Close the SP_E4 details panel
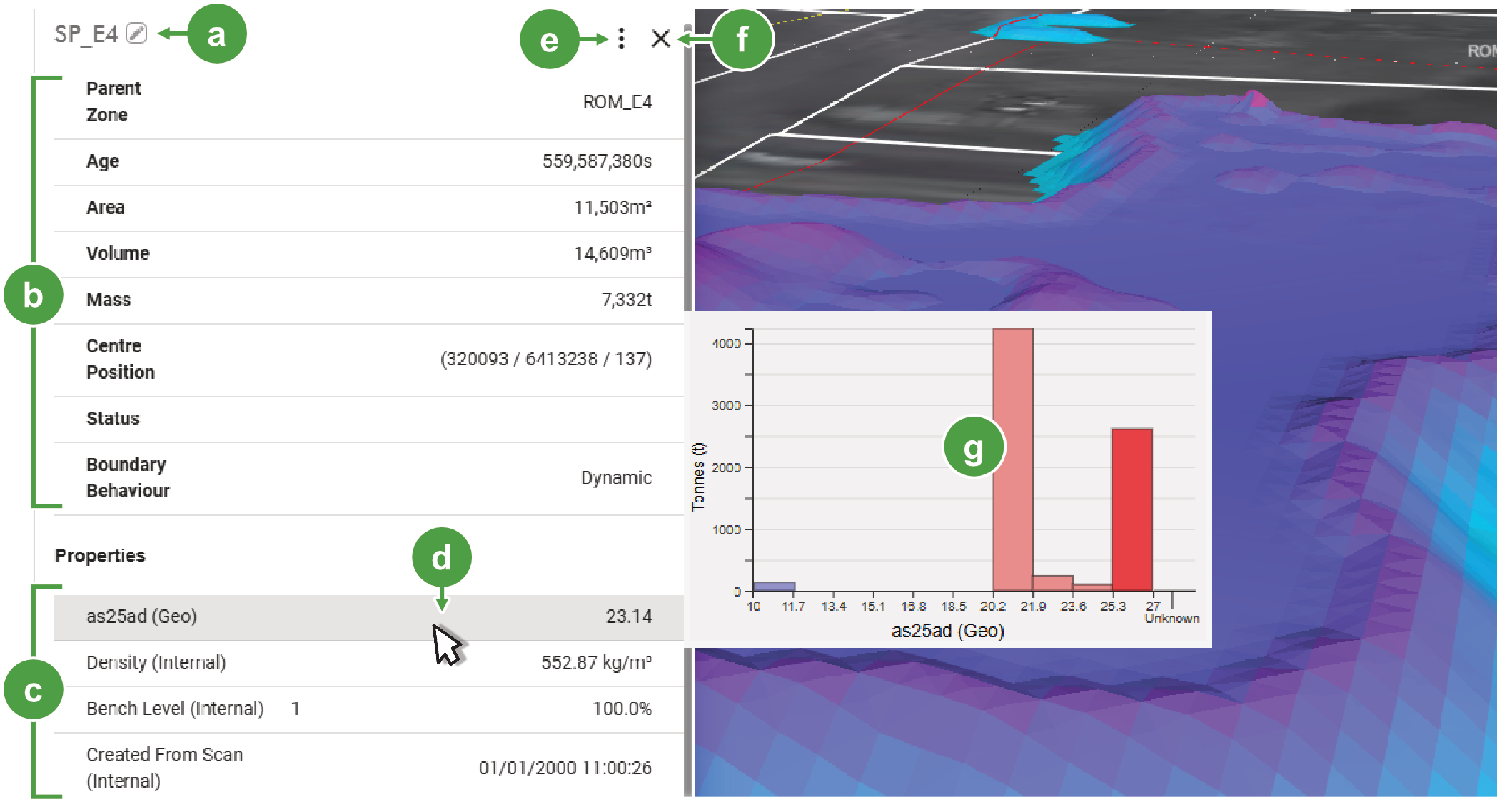Screen dimensions: 1497x812 [661, 39]
